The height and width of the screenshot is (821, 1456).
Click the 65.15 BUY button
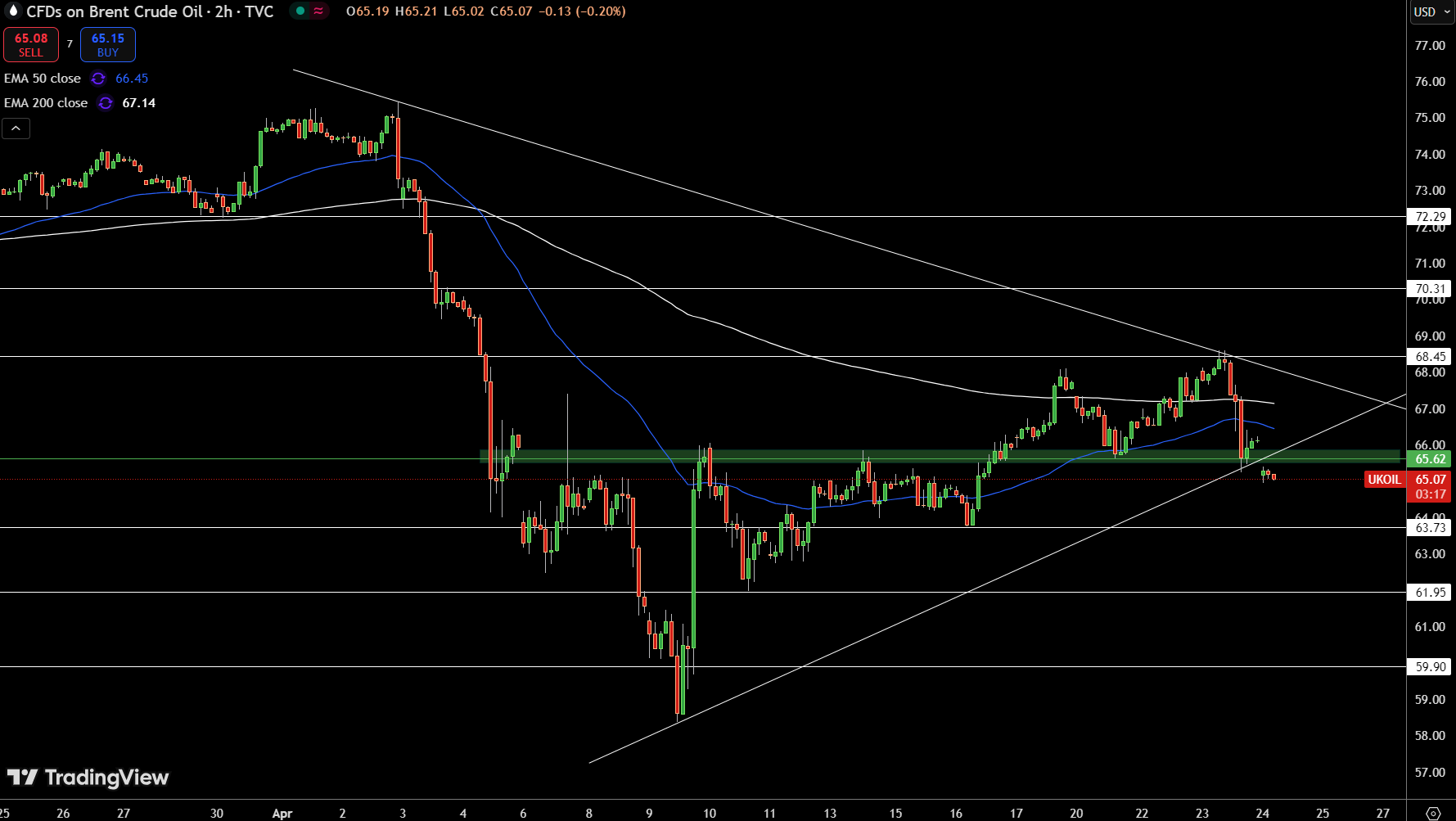[x=108, y=45]
